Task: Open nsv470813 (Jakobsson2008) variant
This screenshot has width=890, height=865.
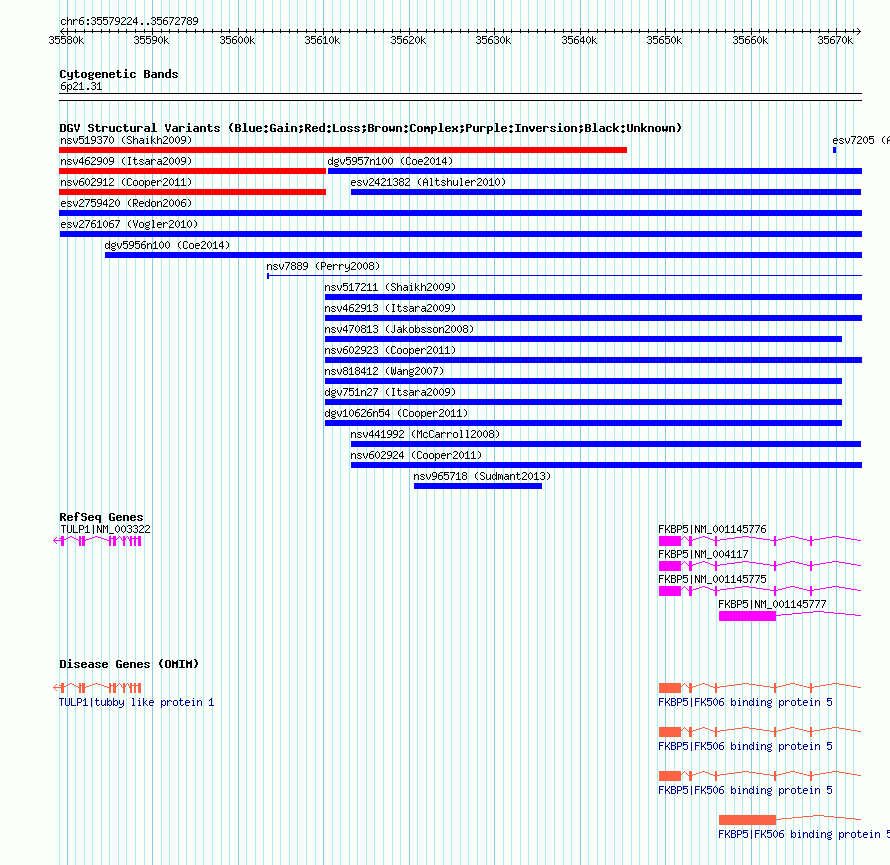Action: click(x=399, y=329)
